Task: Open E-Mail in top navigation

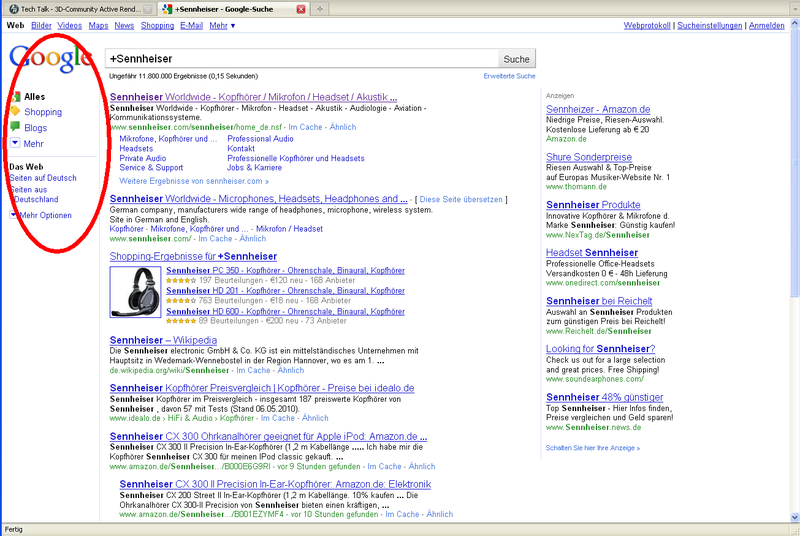Action: [191, 25]
